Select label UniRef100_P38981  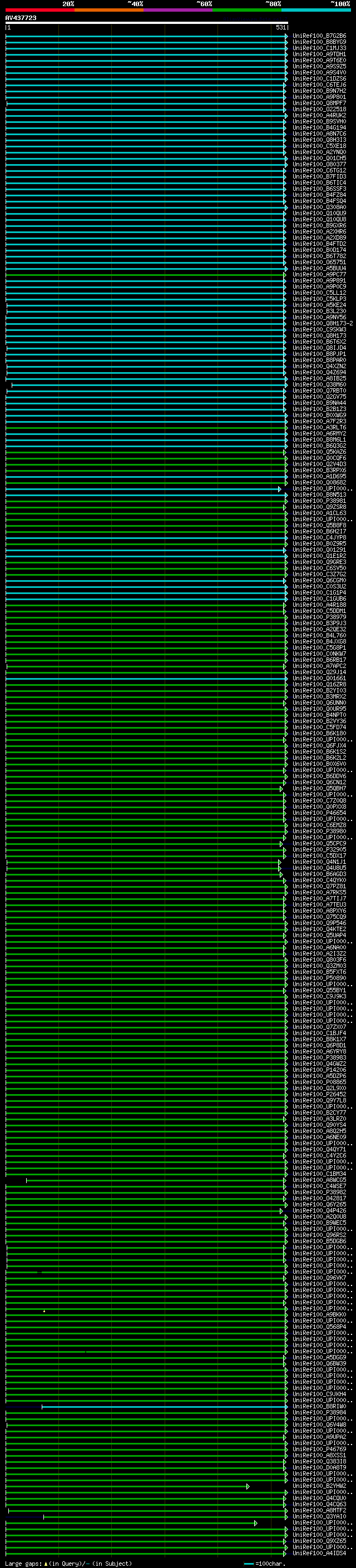(319, 501)
